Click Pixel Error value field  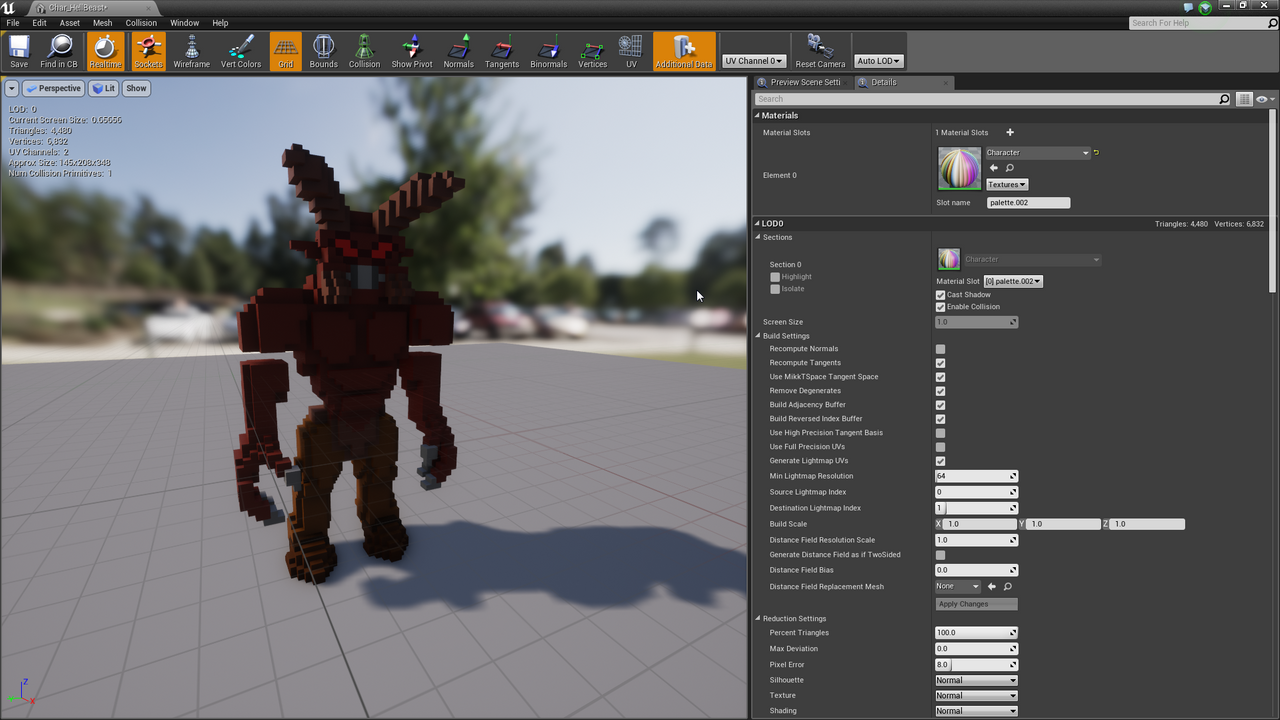click(976, 665)
